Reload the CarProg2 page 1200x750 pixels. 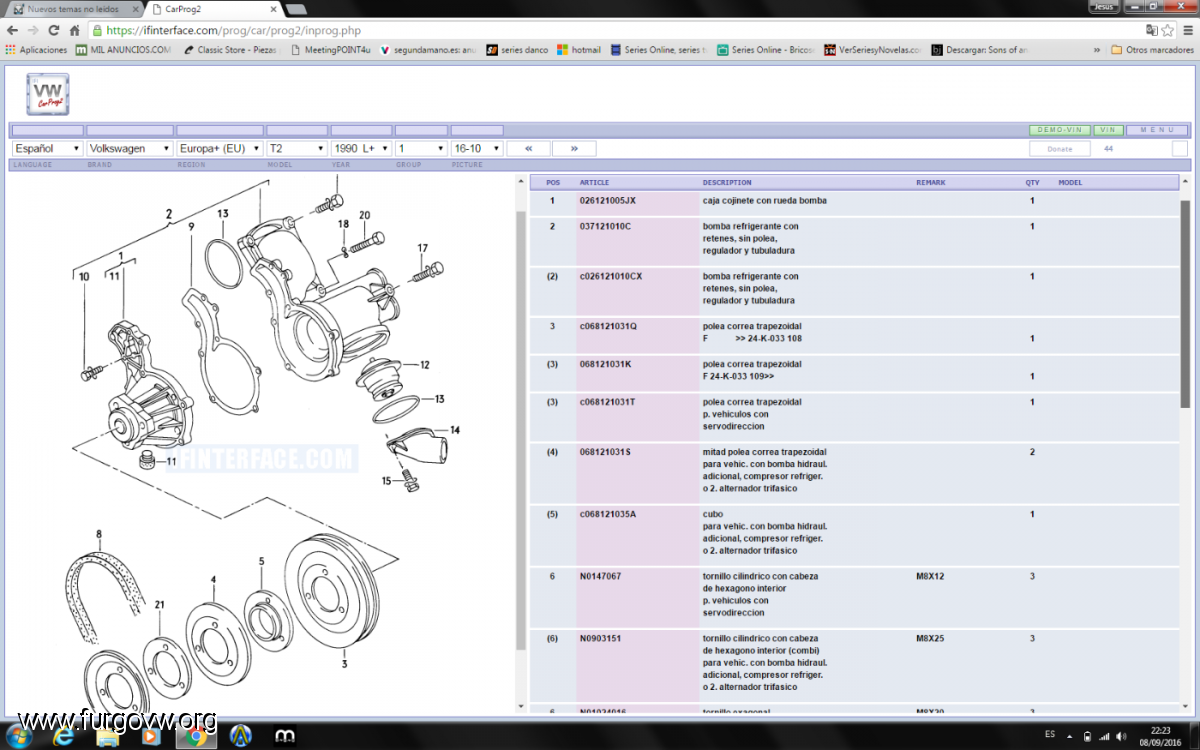tap(55, 31)
